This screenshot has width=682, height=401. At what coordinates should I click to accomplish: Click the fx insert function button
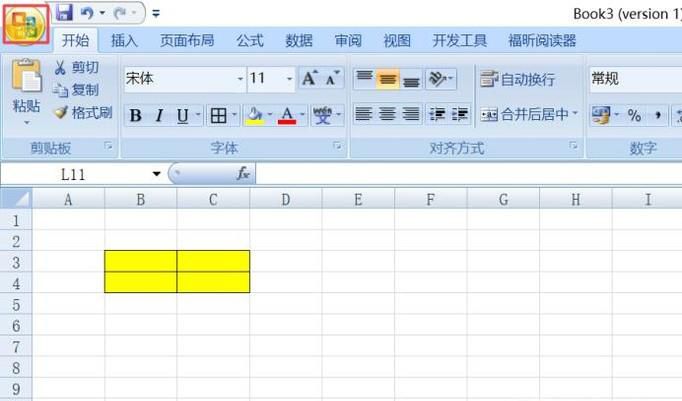(243, 174)
